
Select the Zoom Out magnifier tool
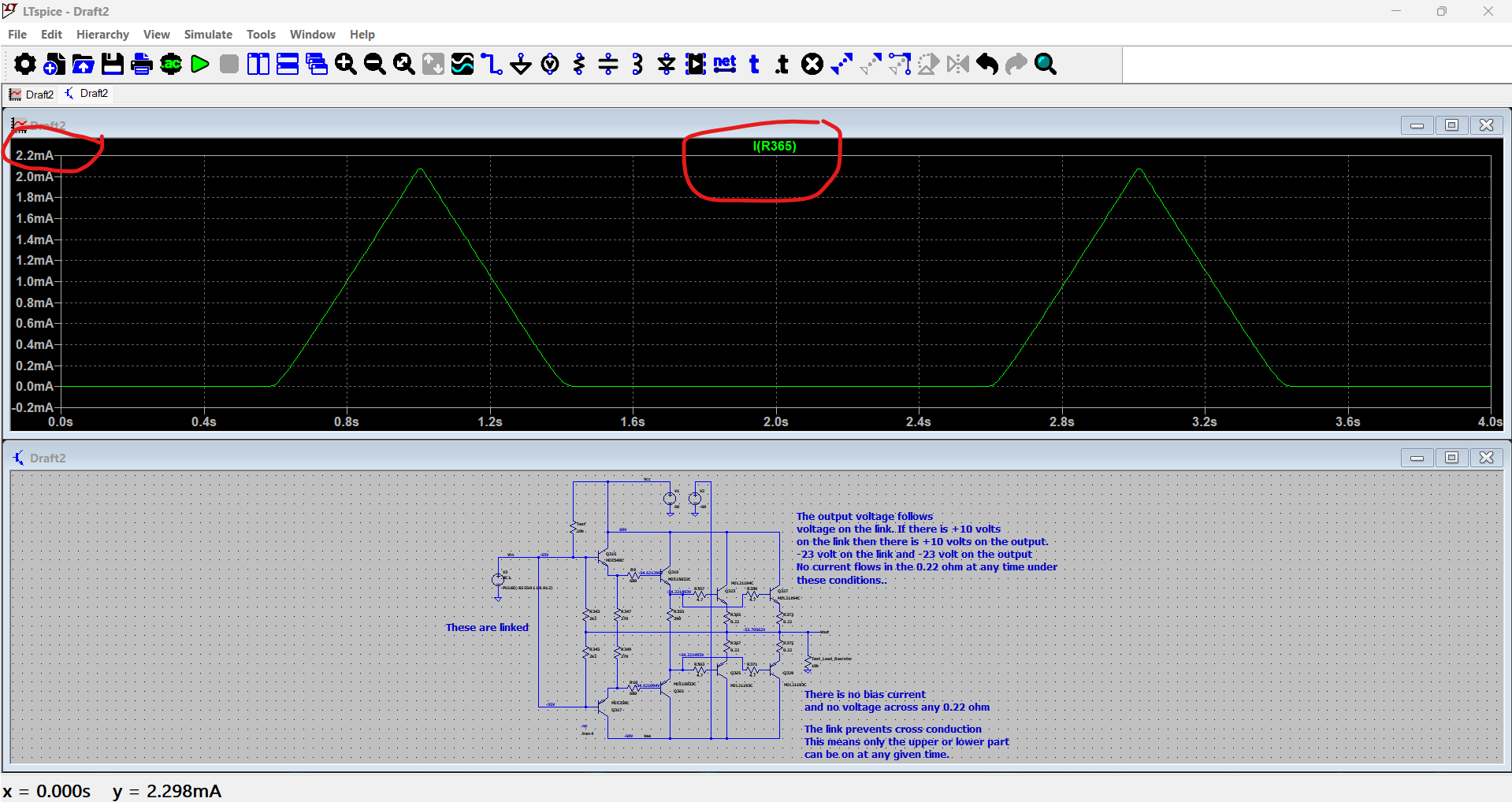click(x=375, y=64)
